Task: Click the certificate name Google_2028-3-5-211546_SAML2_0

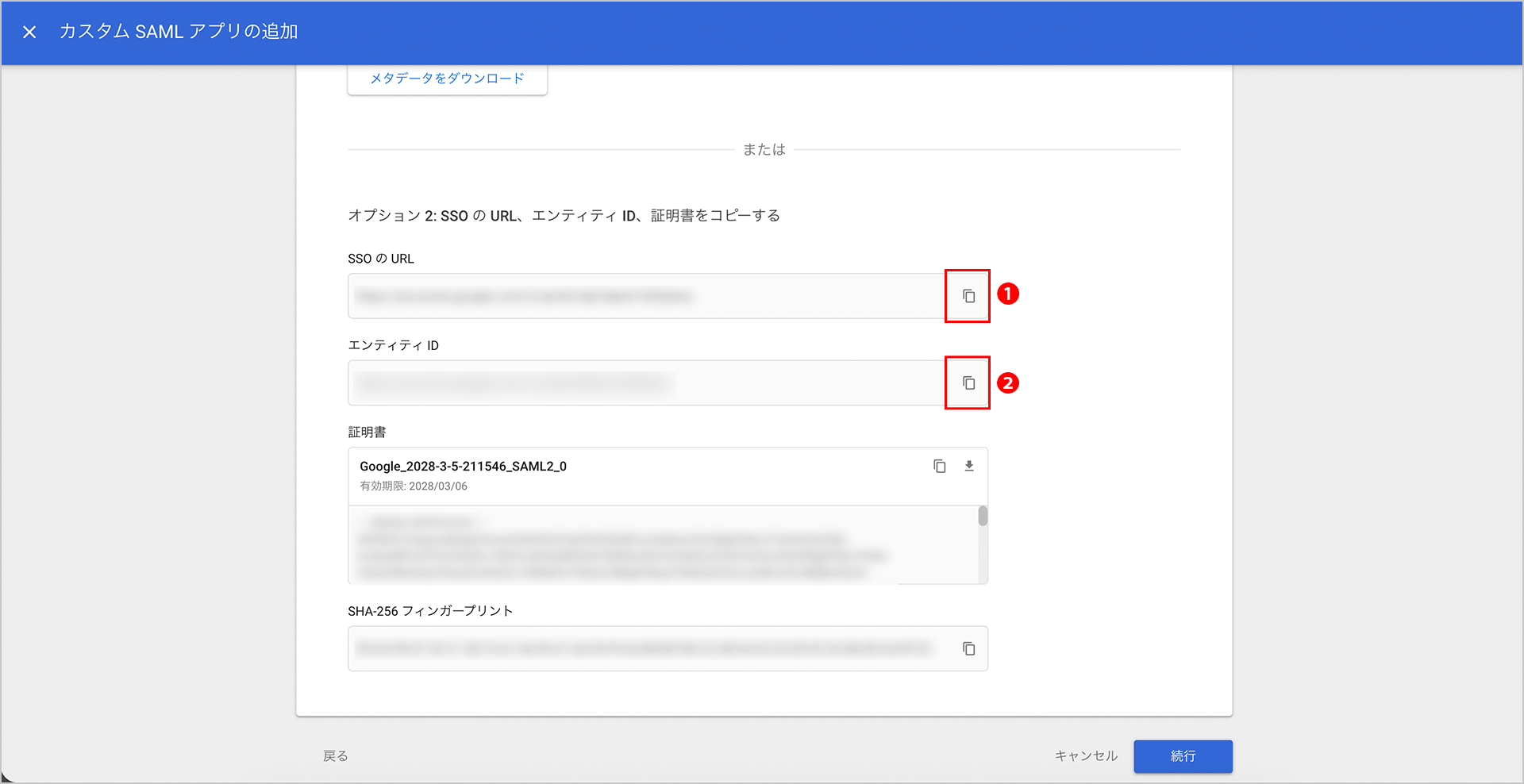Action: point(463,467)
